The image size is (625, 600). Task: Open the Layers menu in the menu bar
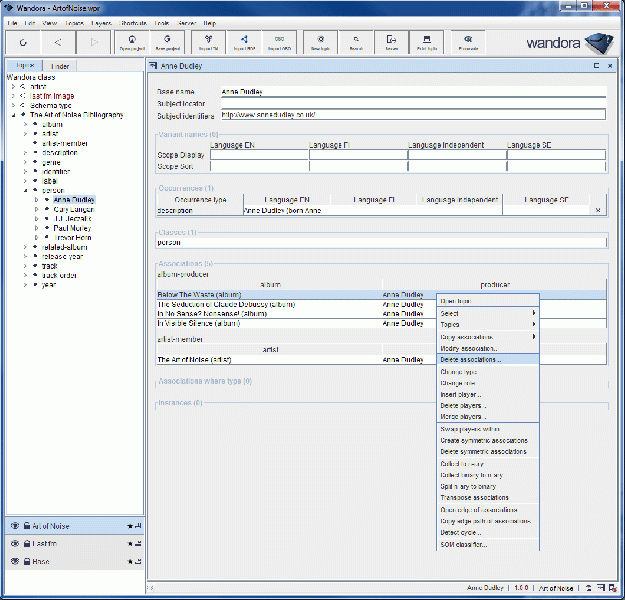pos(102,22)
